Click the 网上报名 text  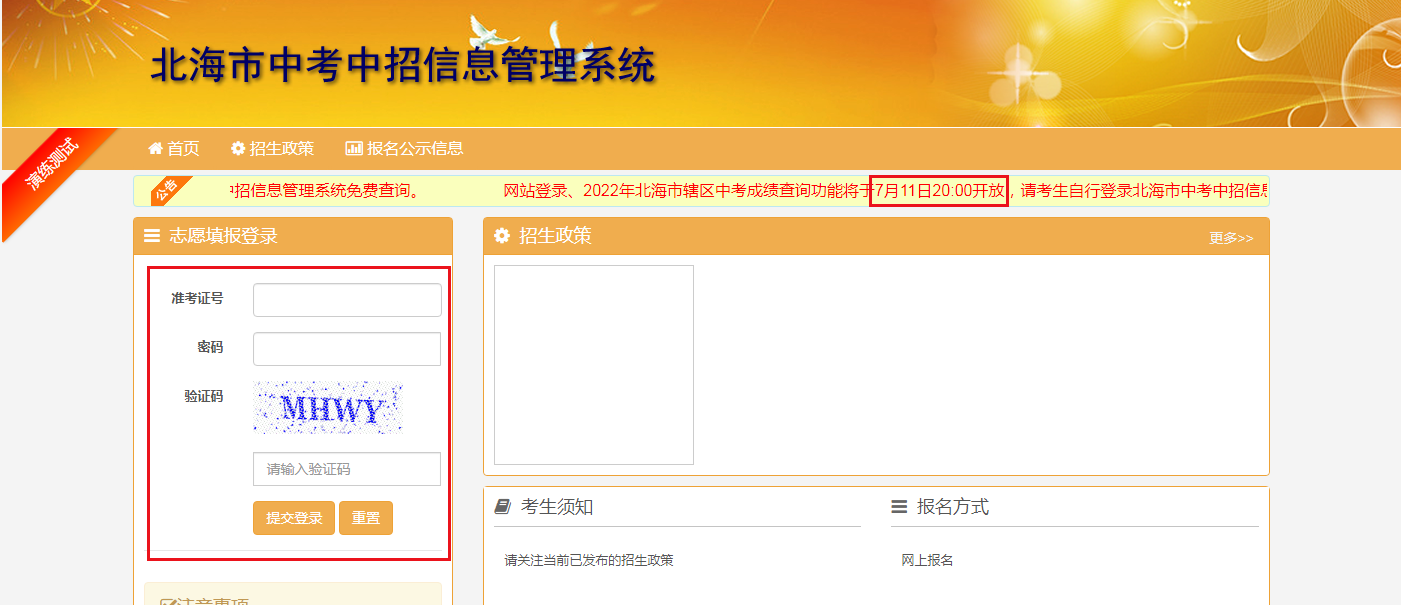[927, 560]
